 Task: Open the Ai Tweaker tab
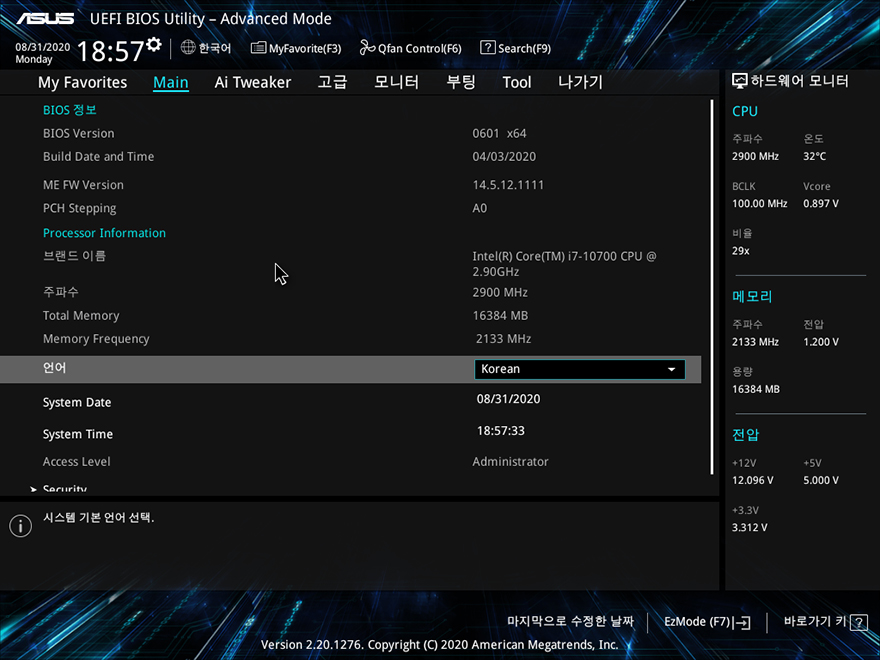pyautogui.click(x=253, y=82)
